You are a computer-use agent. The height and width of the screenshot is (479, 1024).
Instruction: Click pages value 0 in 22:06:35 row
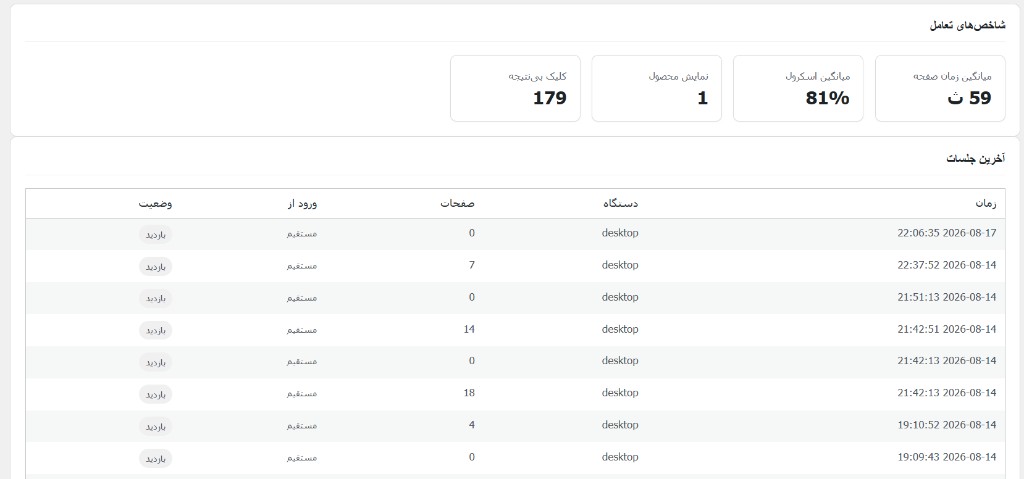pyautogui.click(x=472, y=233)
